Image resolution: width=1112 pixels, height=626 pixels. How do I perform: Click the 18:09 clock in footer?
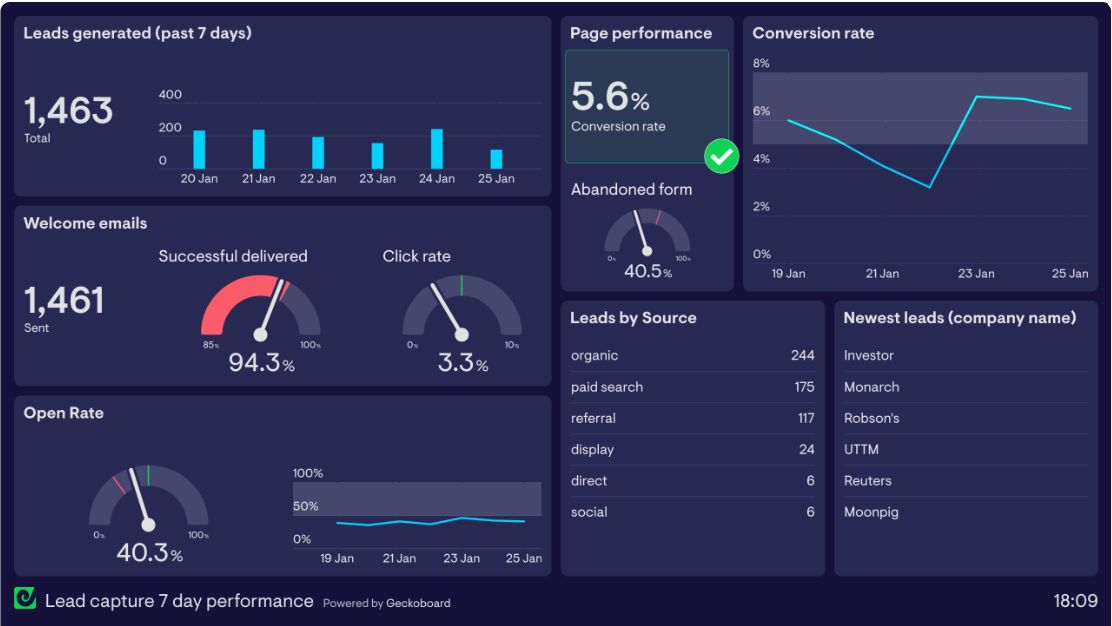[1075, 601]
